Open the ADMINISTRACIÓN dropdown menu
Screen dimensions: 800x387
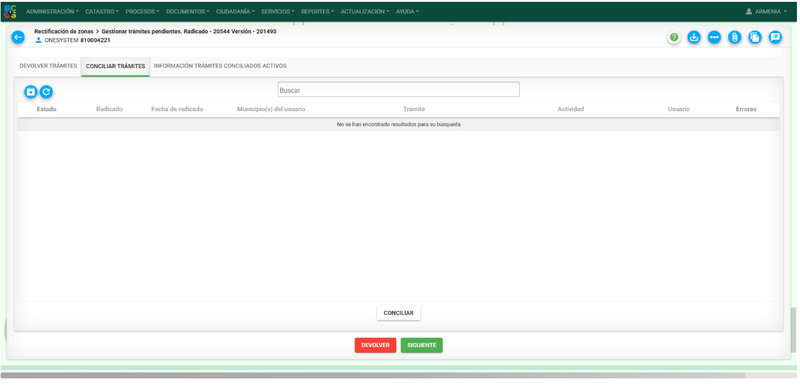(x=52, y=11)
